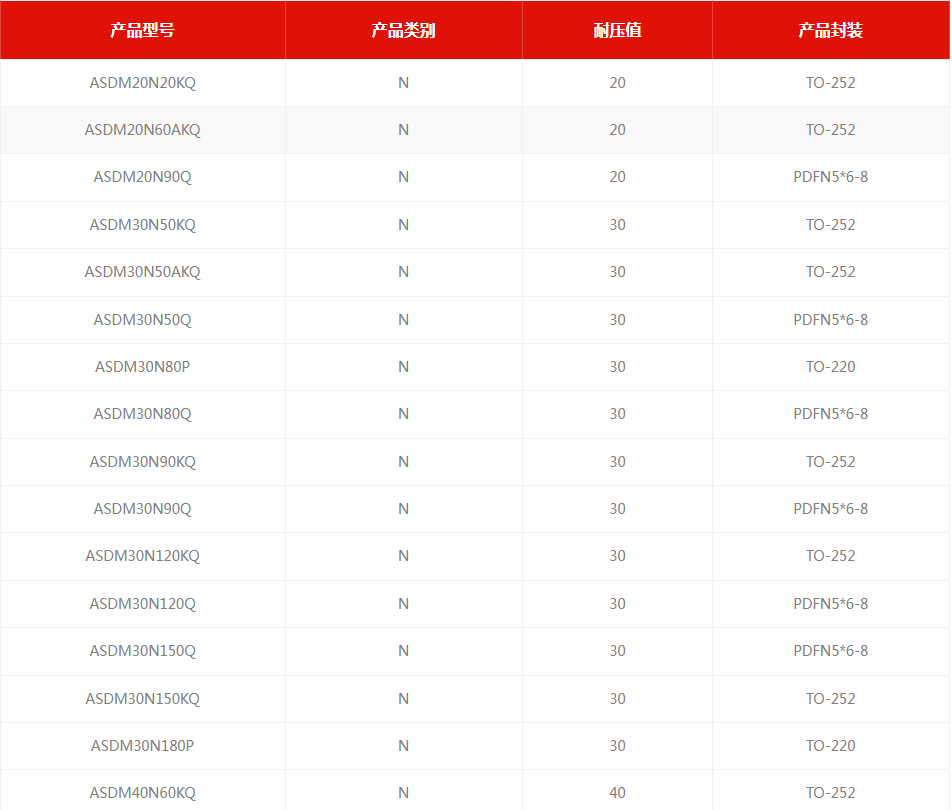Click the PDFN5*6-8 package cell for ASDM20N90Q

pyautogui.click(x=830, y=177)
